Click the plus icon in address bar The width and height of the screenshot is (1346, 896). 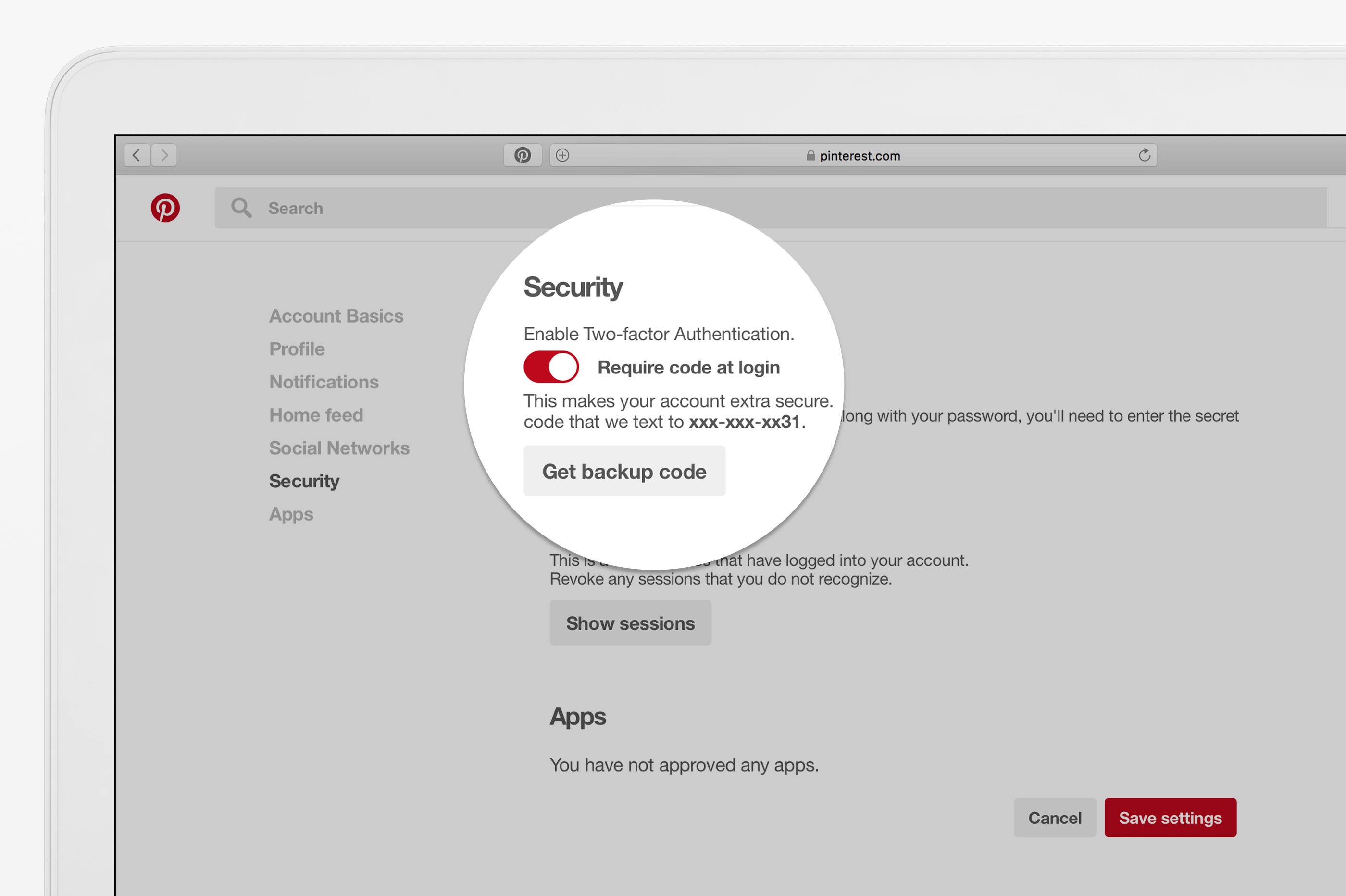point(562,155)
